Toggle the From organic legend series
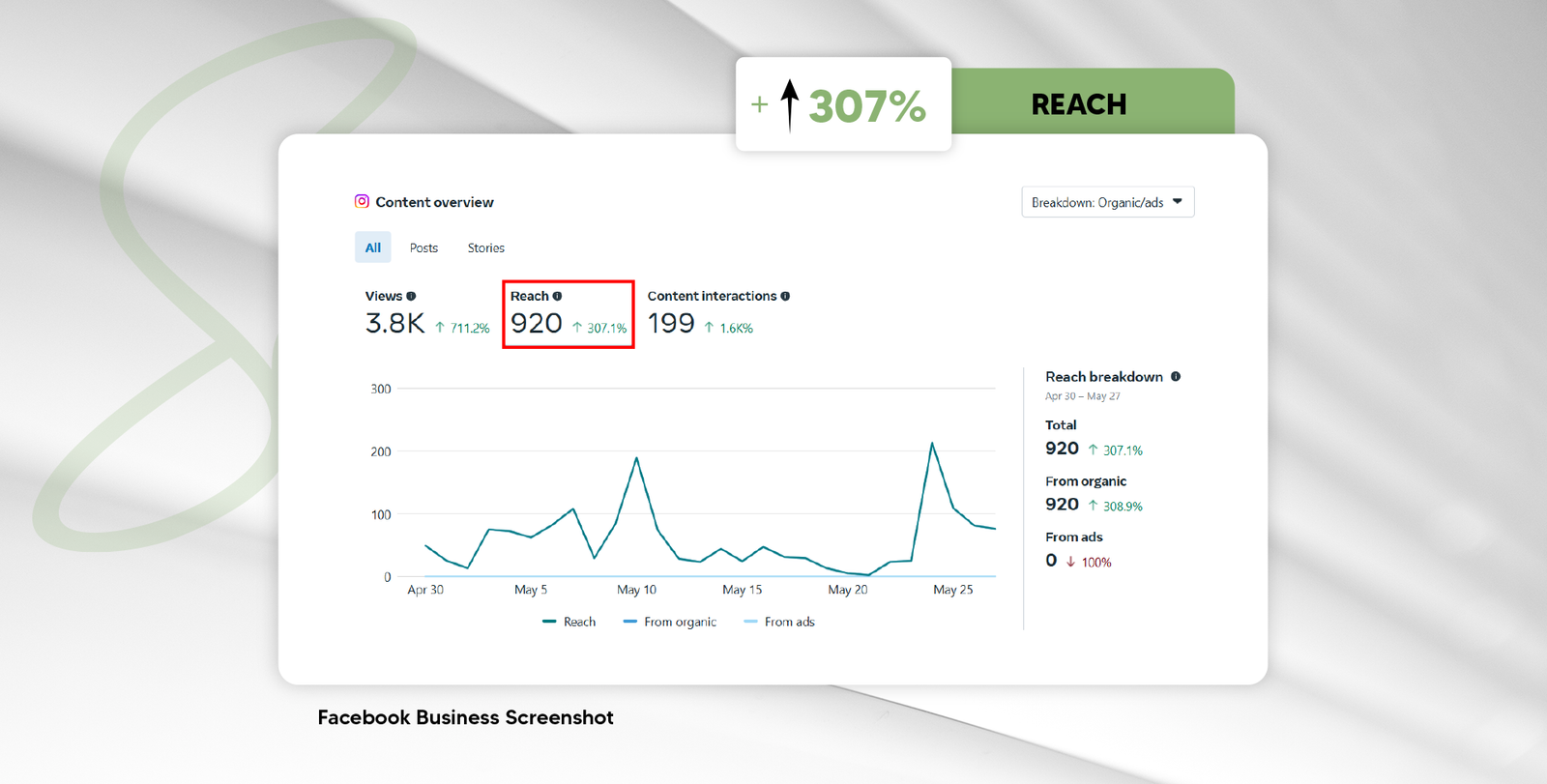1547x784 pixels. (x=670, y=622)
